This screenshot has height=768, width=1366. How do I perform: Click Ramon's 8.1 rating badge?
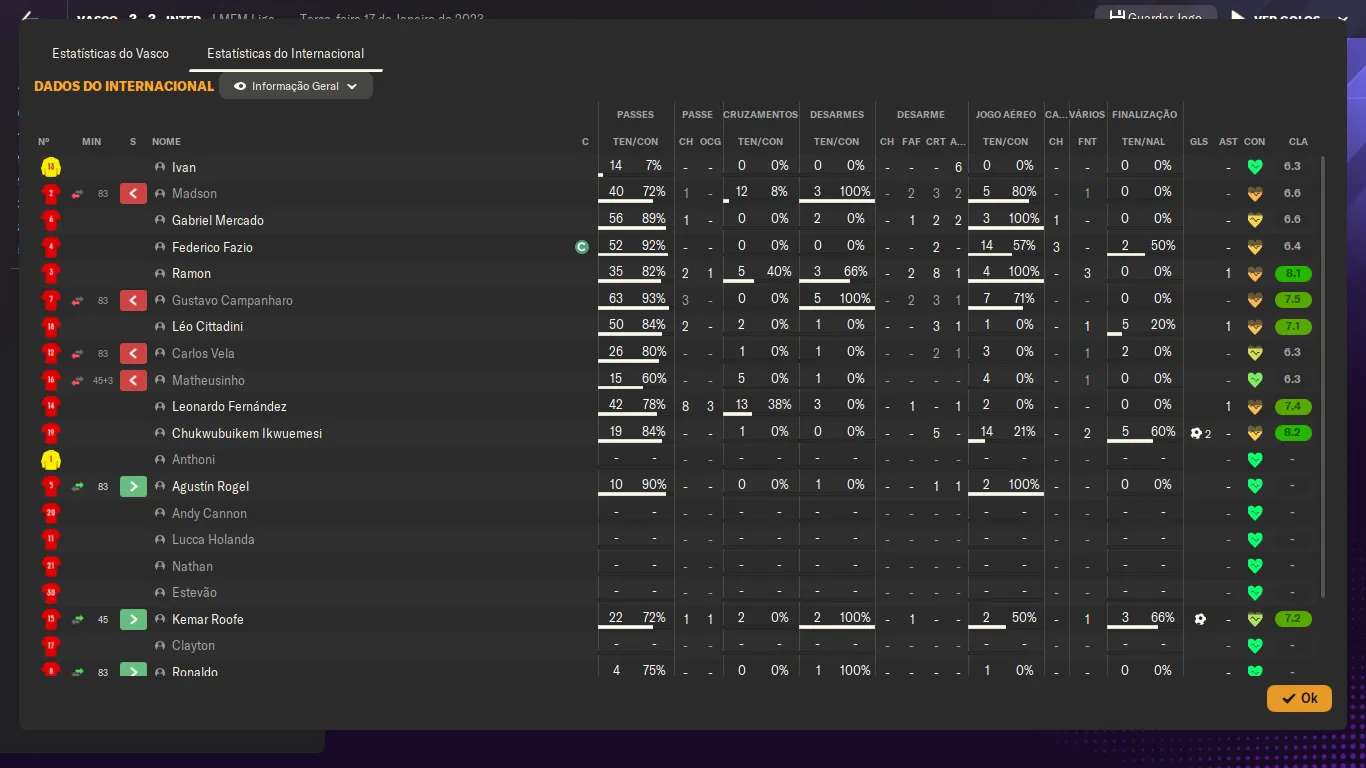1293,273
